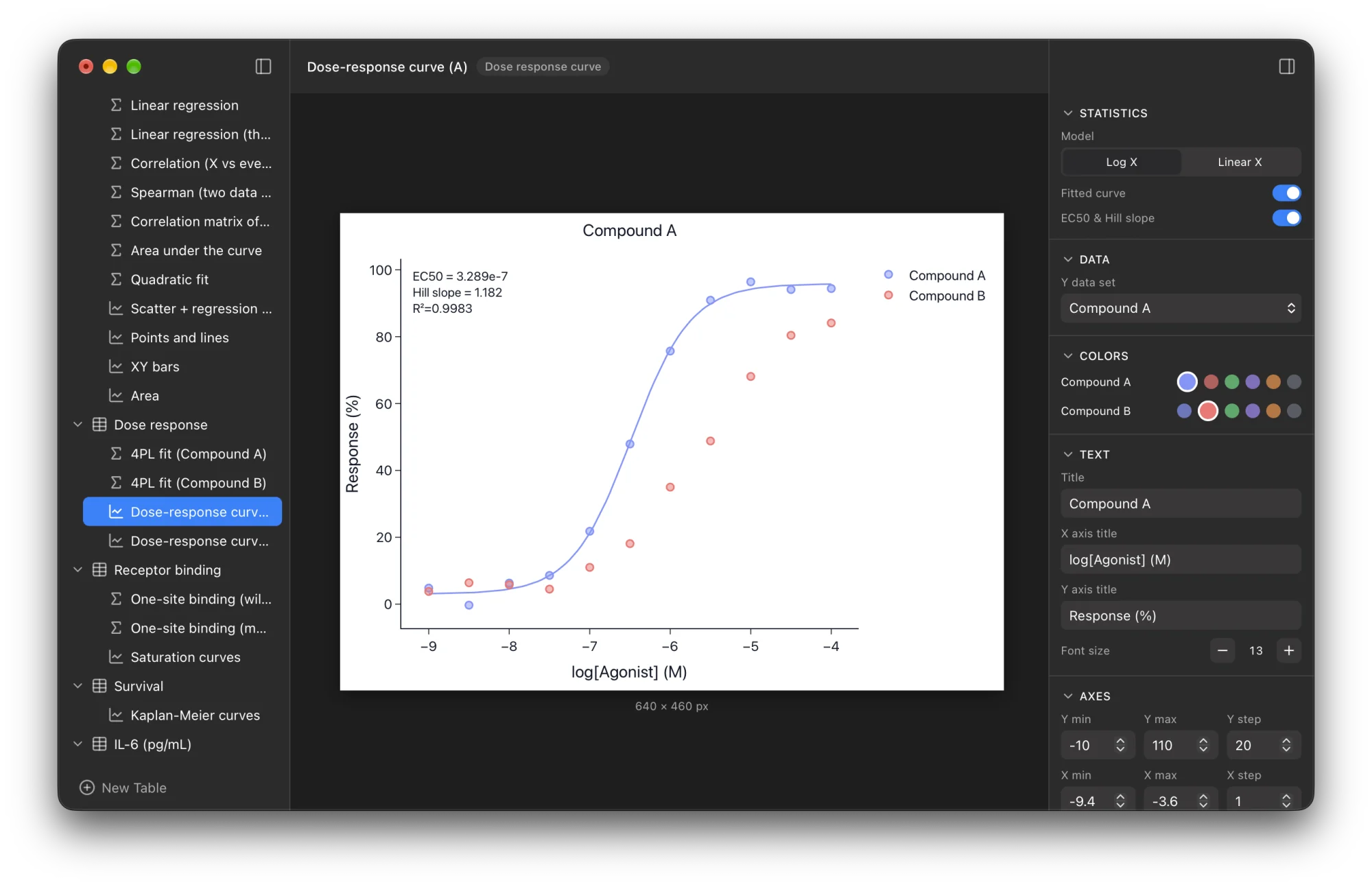Pick the purple swatch for Compound B
This screenshot has height=887, width=1372.
1253,411
